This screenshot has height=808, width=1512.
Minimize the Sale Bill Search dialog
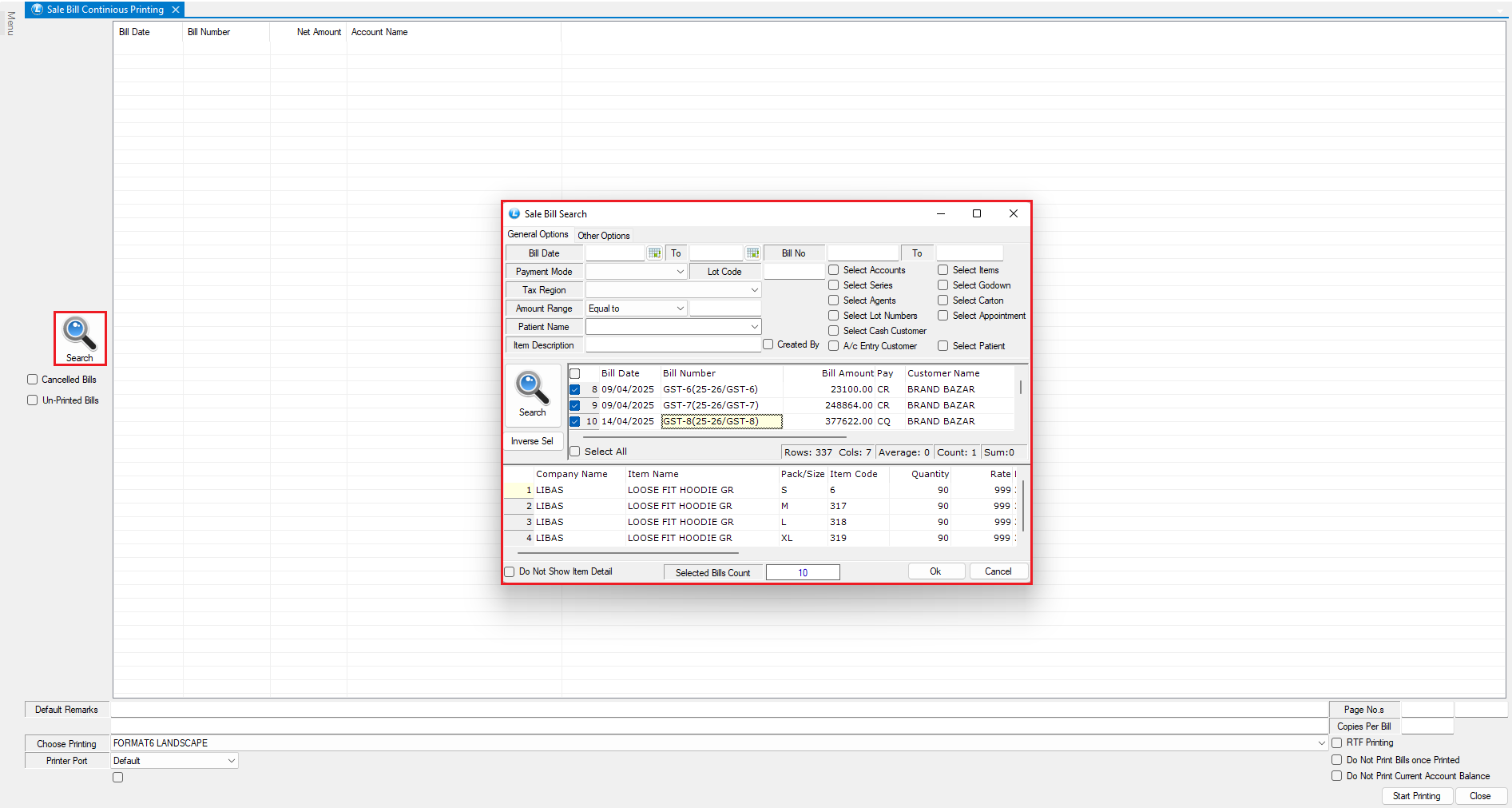[940, 213]
